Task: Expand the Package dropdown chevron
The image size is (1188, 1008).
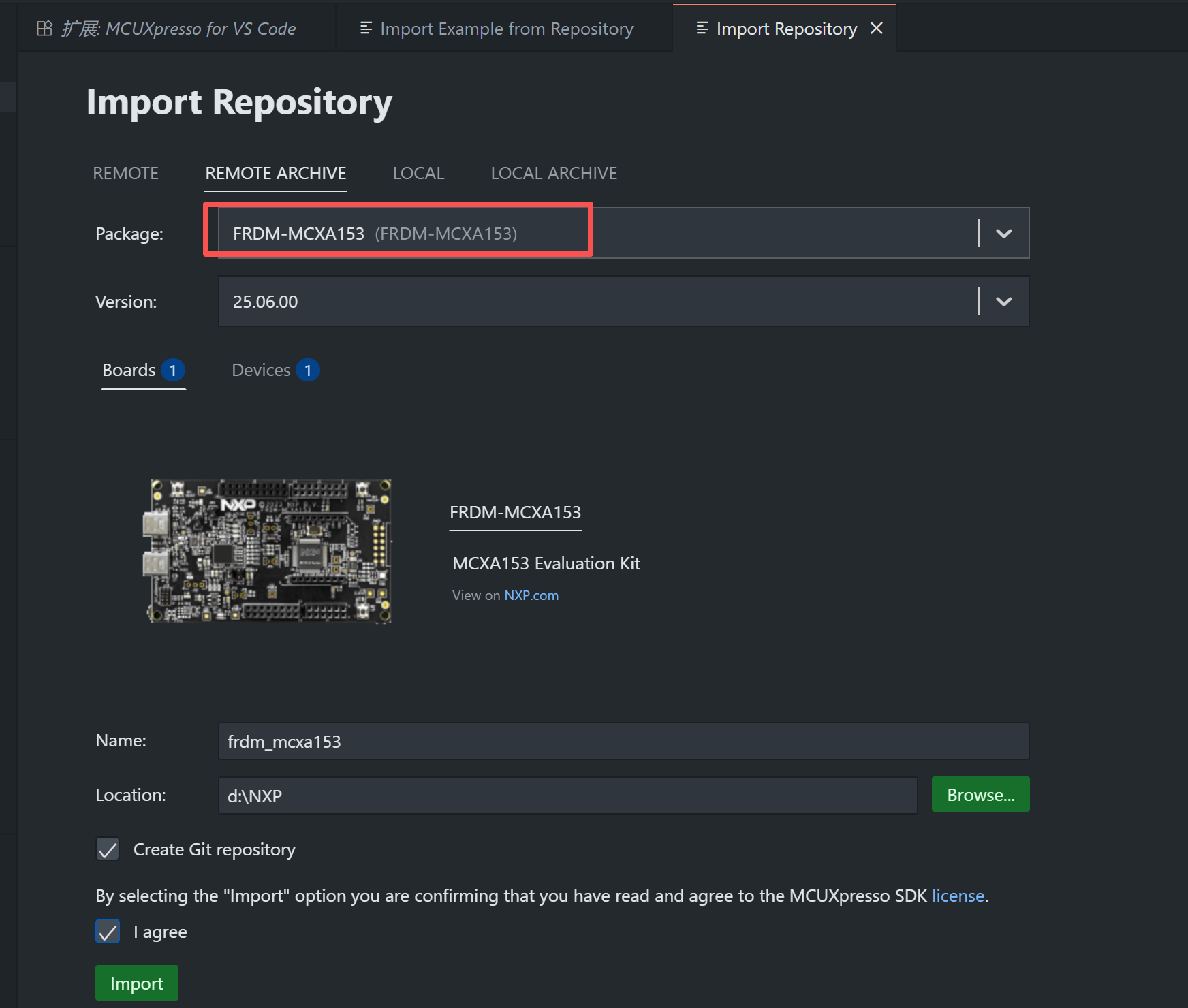Action: [x=1003, y=233]
